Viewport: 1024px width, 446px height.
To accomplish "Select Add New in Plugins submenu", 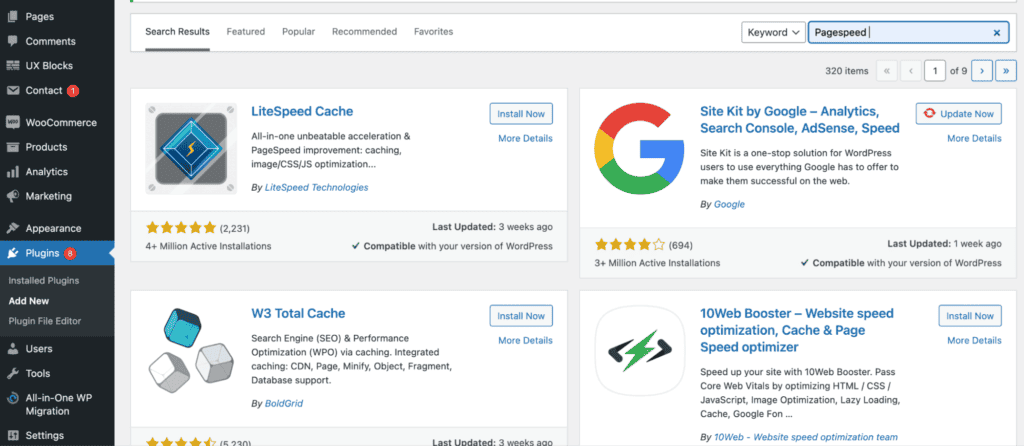I will tap(29, 301).
